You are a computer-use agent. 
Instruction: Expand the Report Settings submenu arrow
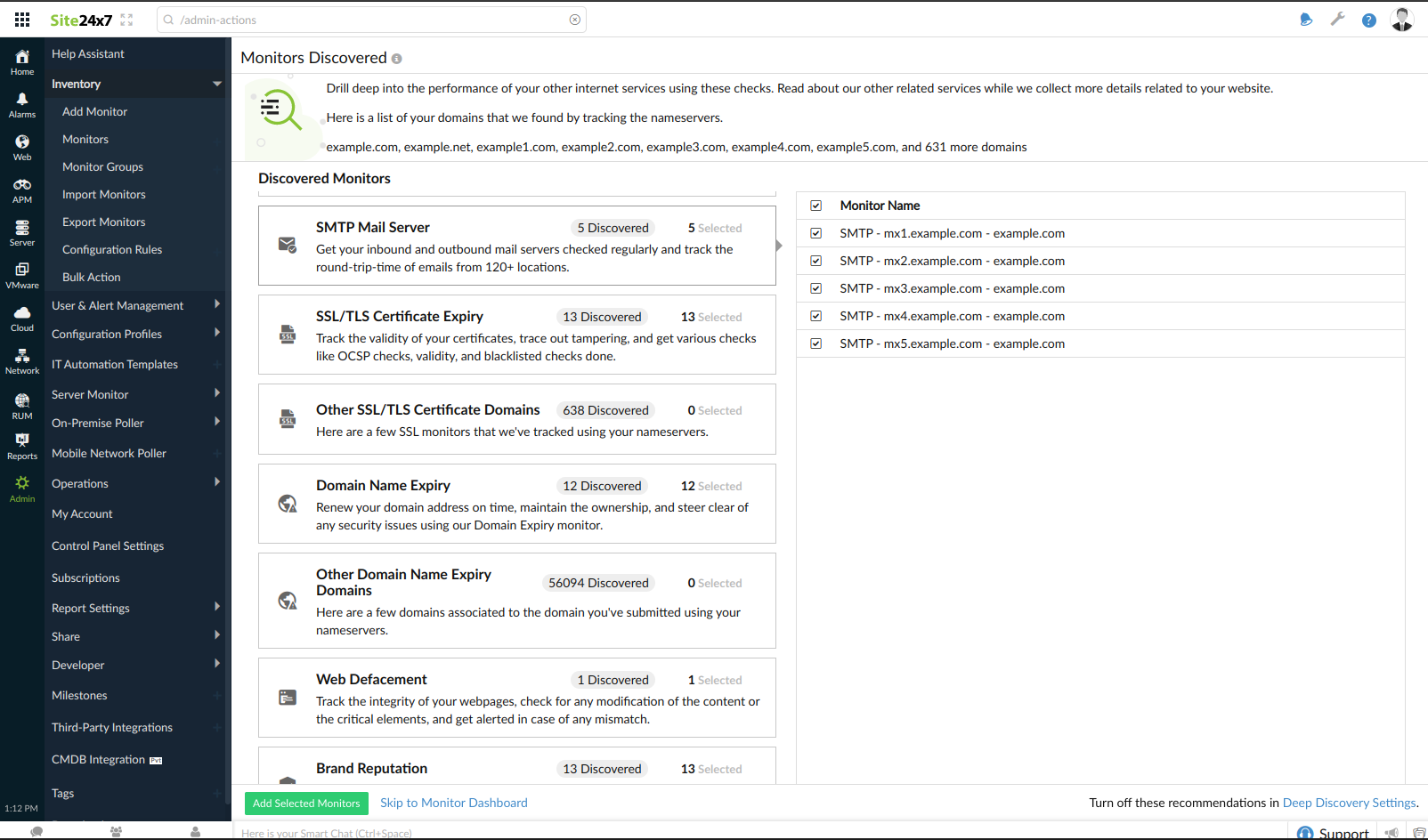click(216, 608)
